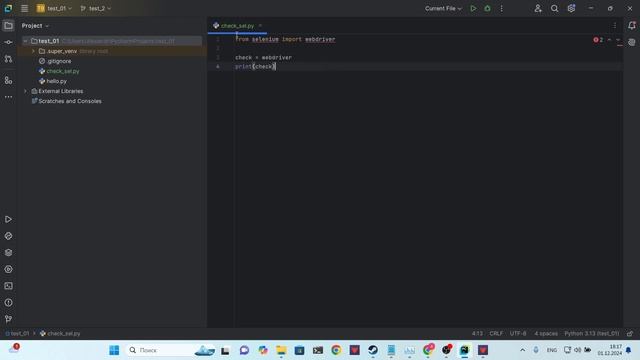This screenshot has width=640, height=360.
Task: Open the Database tool window icon on the right edge
Action: (631, 42)
